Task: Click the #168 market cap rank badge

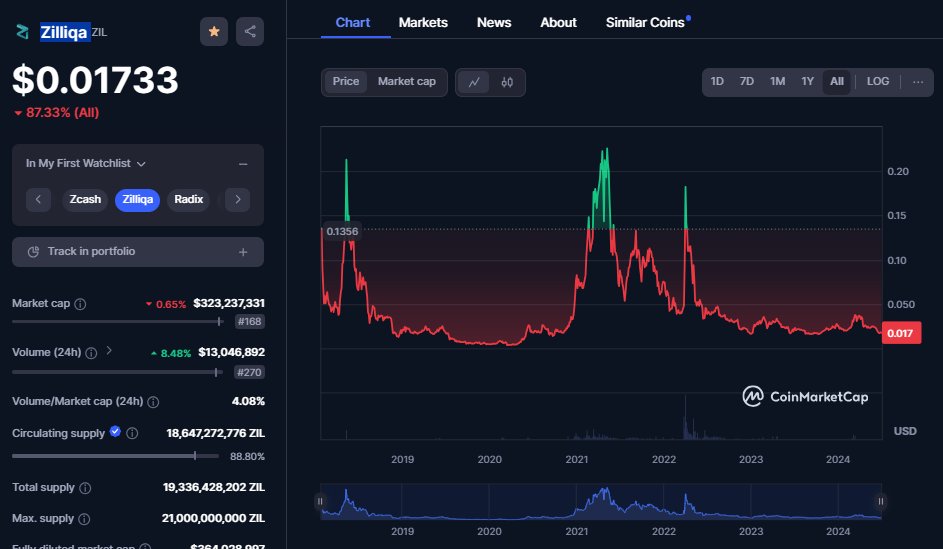Action: click(x=249, y=322)
